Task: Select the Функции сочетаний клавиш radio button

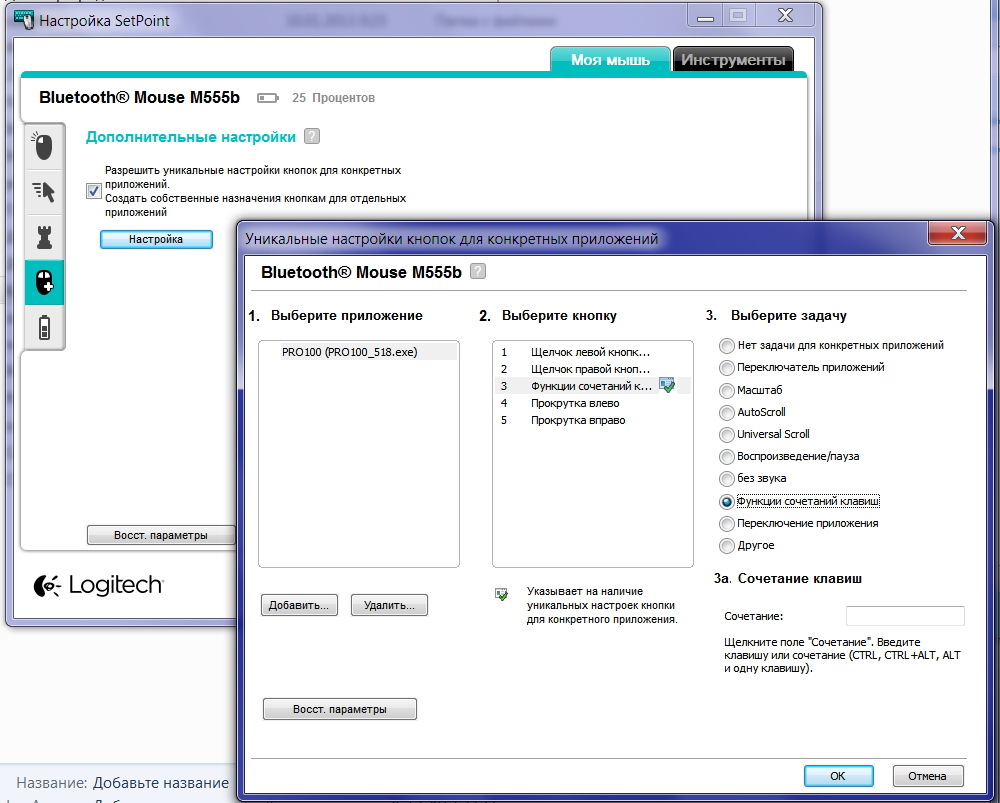Action: click(726, 502)
